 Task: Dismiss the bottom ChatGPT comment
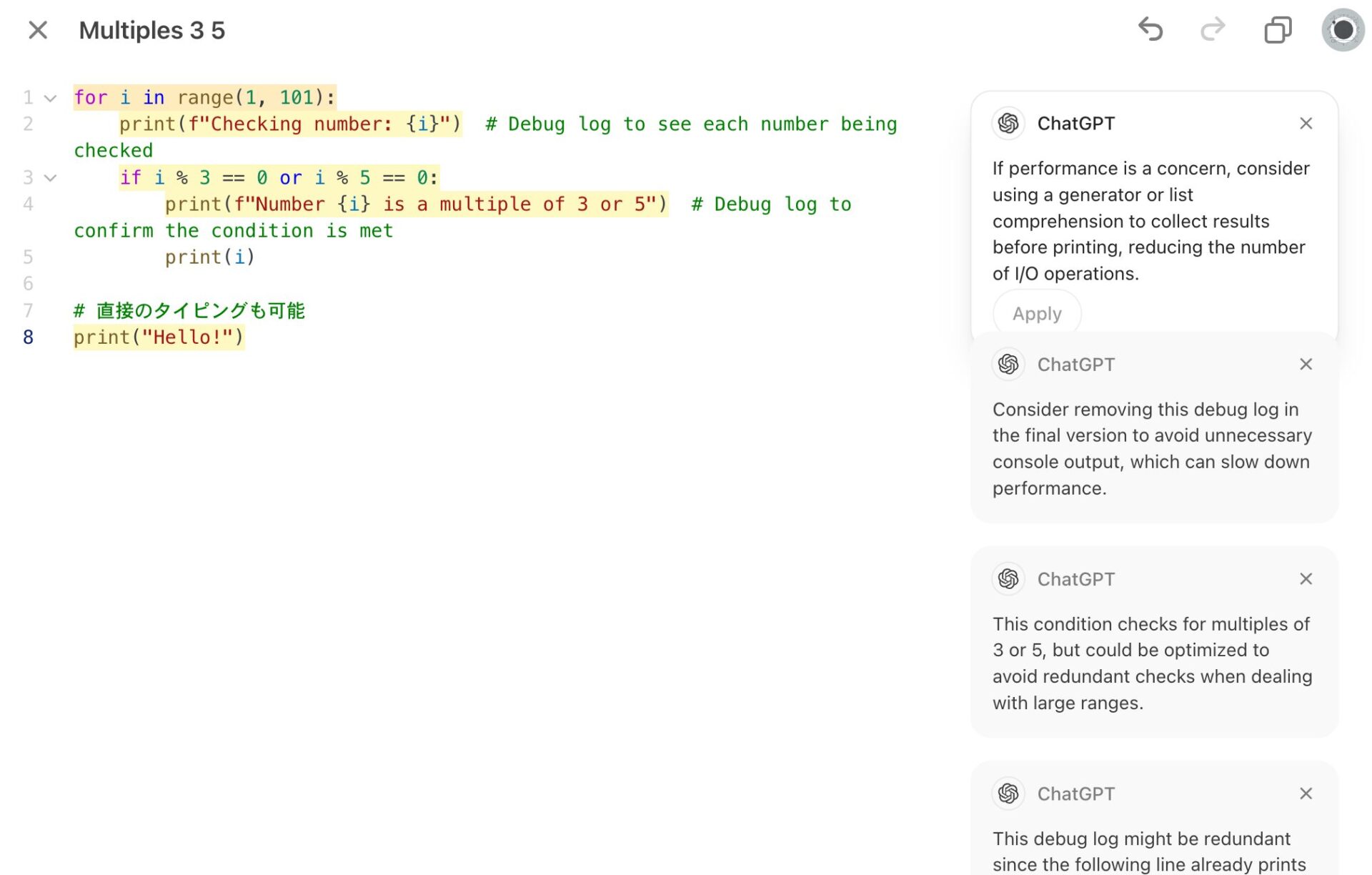[x=1306, y=794]
